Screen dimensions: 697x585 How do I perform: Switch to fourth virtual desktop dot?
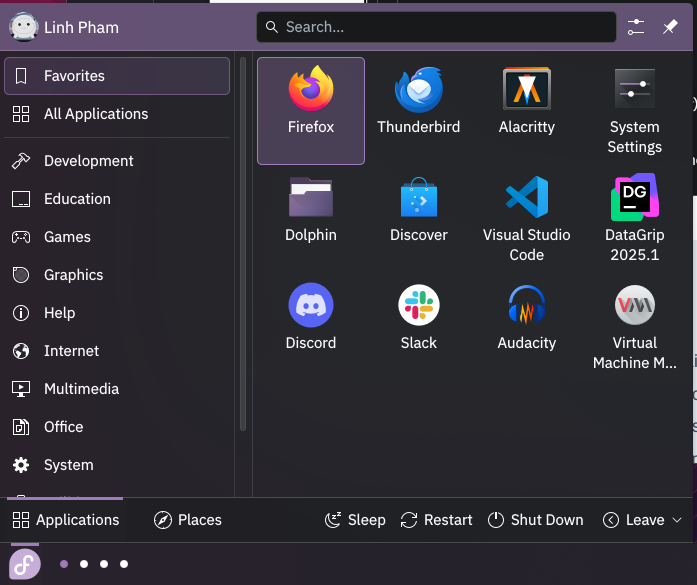124,564
